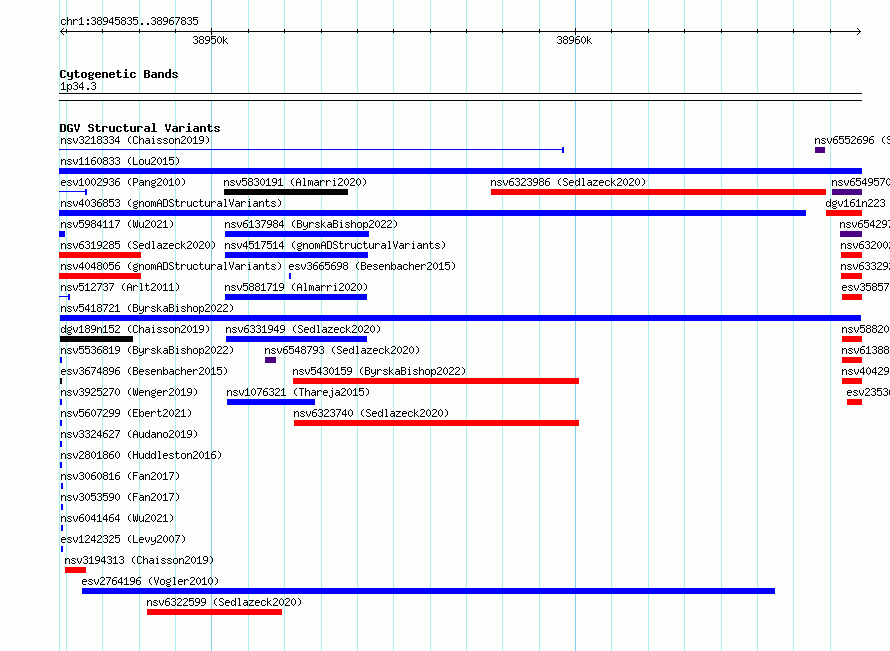Click the red bar of nsv6323986 (Sedlazeck2020)
890x651 pixels.
coord(658,192)
